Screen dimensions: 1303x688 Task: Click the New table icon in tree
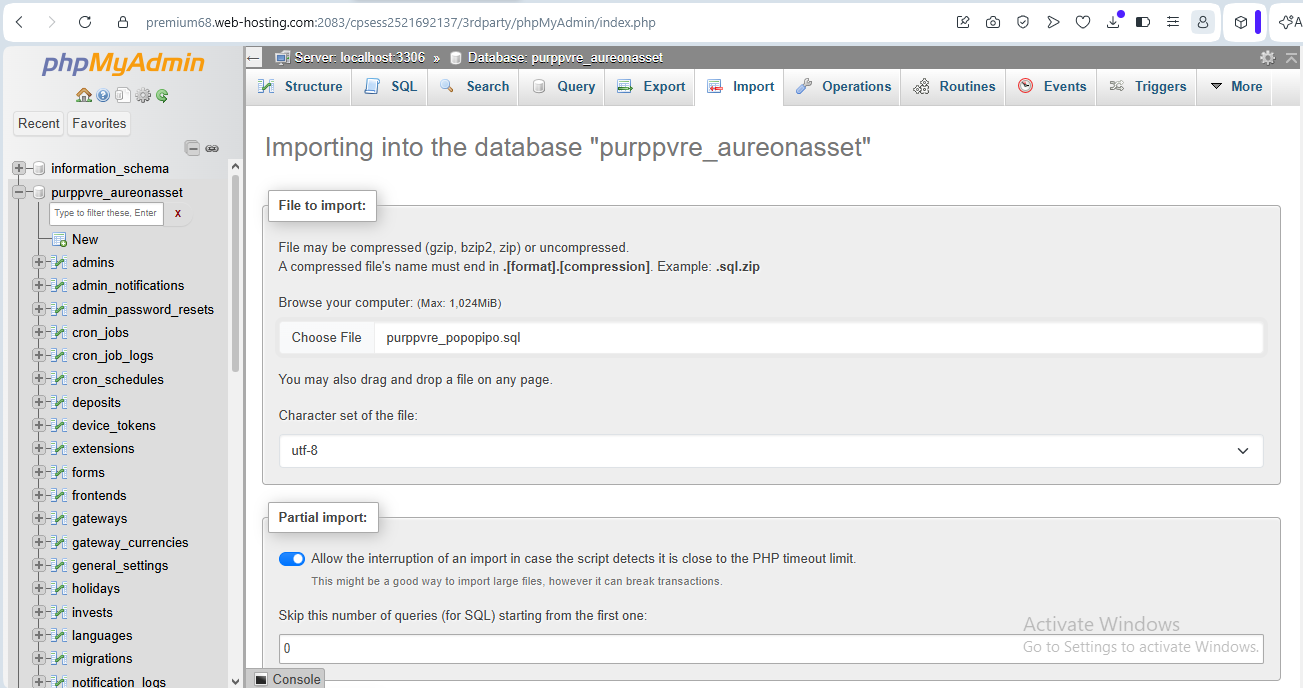(59, 239)
